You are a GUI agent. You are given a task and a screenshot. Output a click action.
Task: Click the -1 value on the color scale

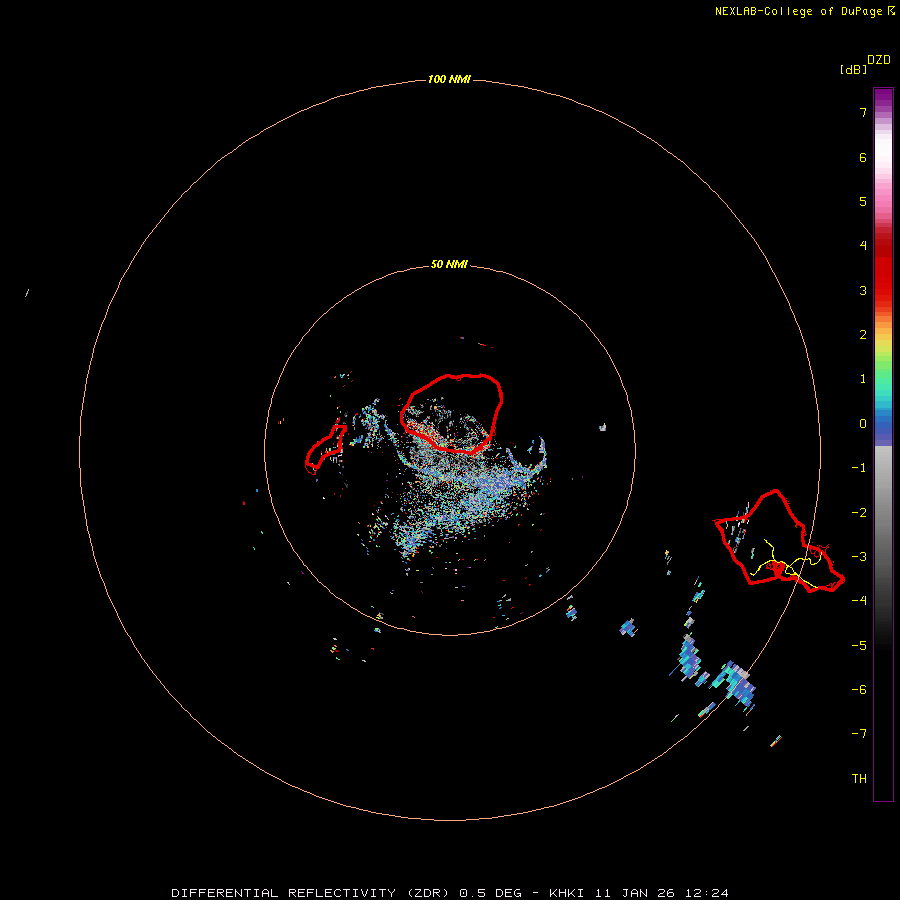pos(859,468)
